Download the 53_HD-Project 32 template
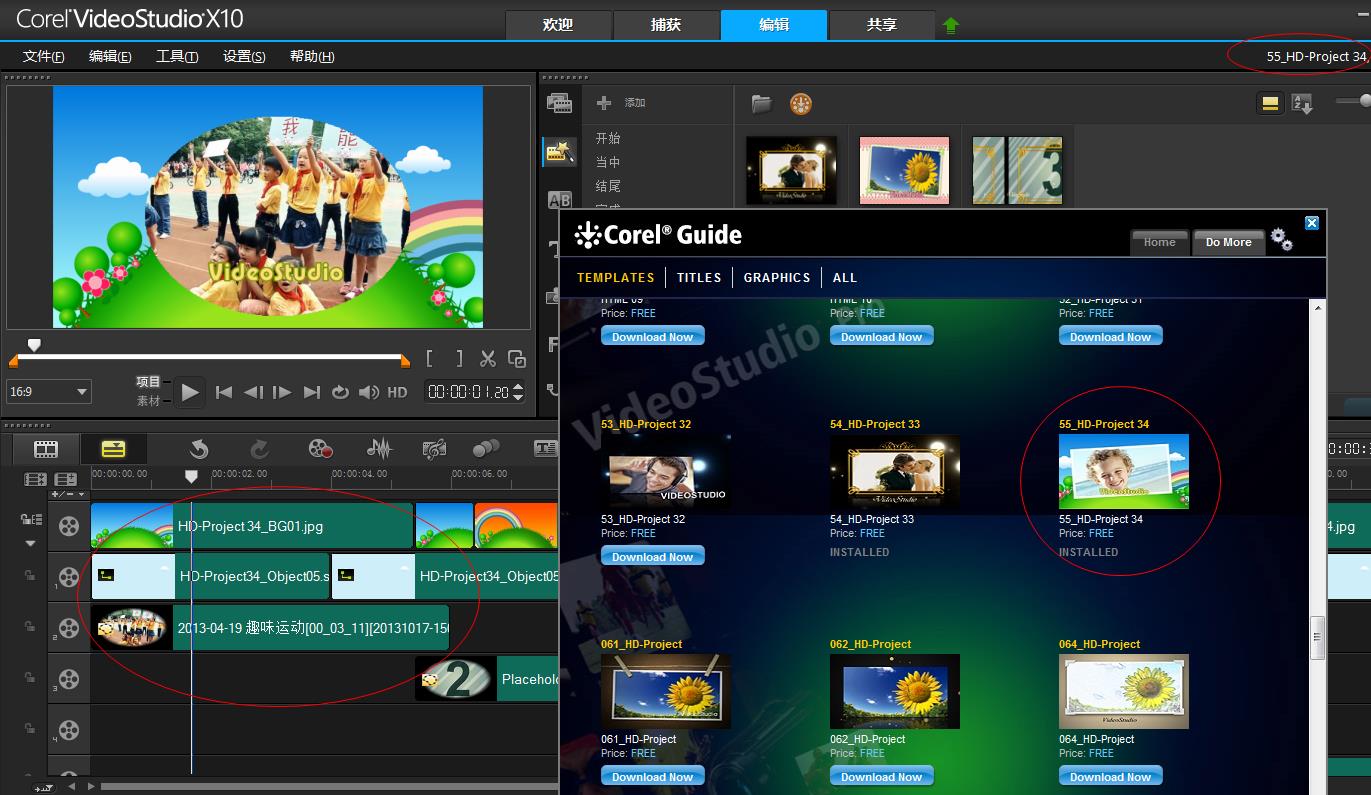The width and height of the screenshot is (1371, 795). pyautogui.click(x=653, y=557)
